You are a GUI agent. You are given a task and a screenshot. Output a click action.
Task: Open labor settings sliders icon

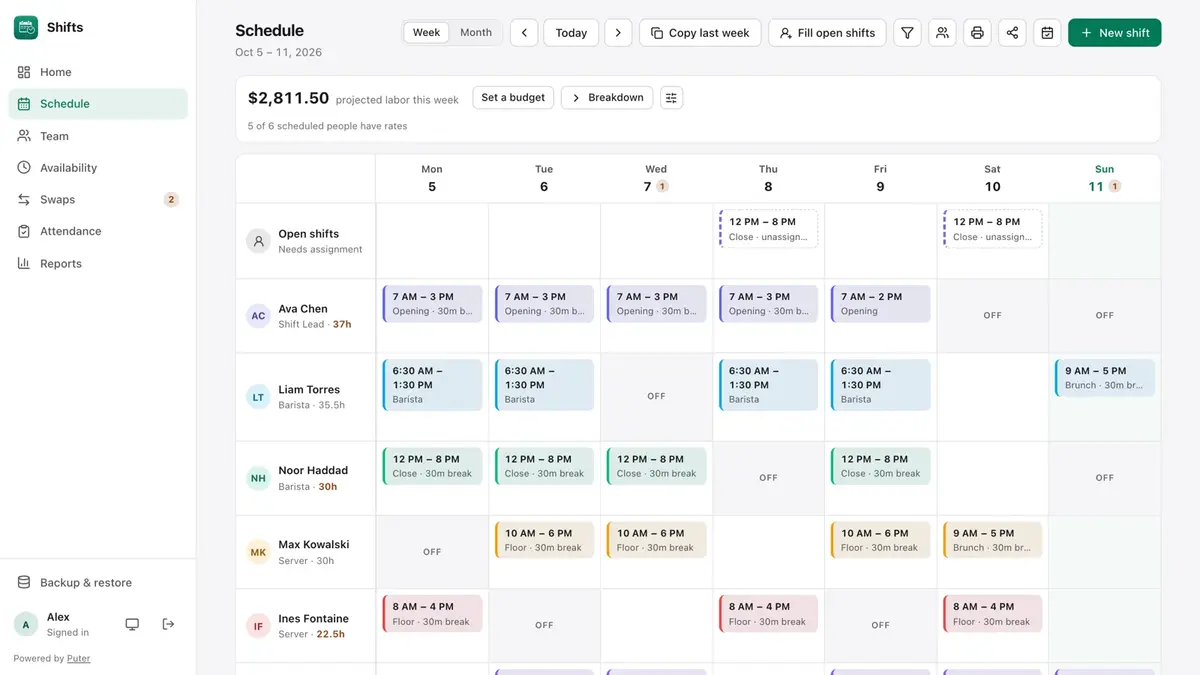click(x=671, y=98)
